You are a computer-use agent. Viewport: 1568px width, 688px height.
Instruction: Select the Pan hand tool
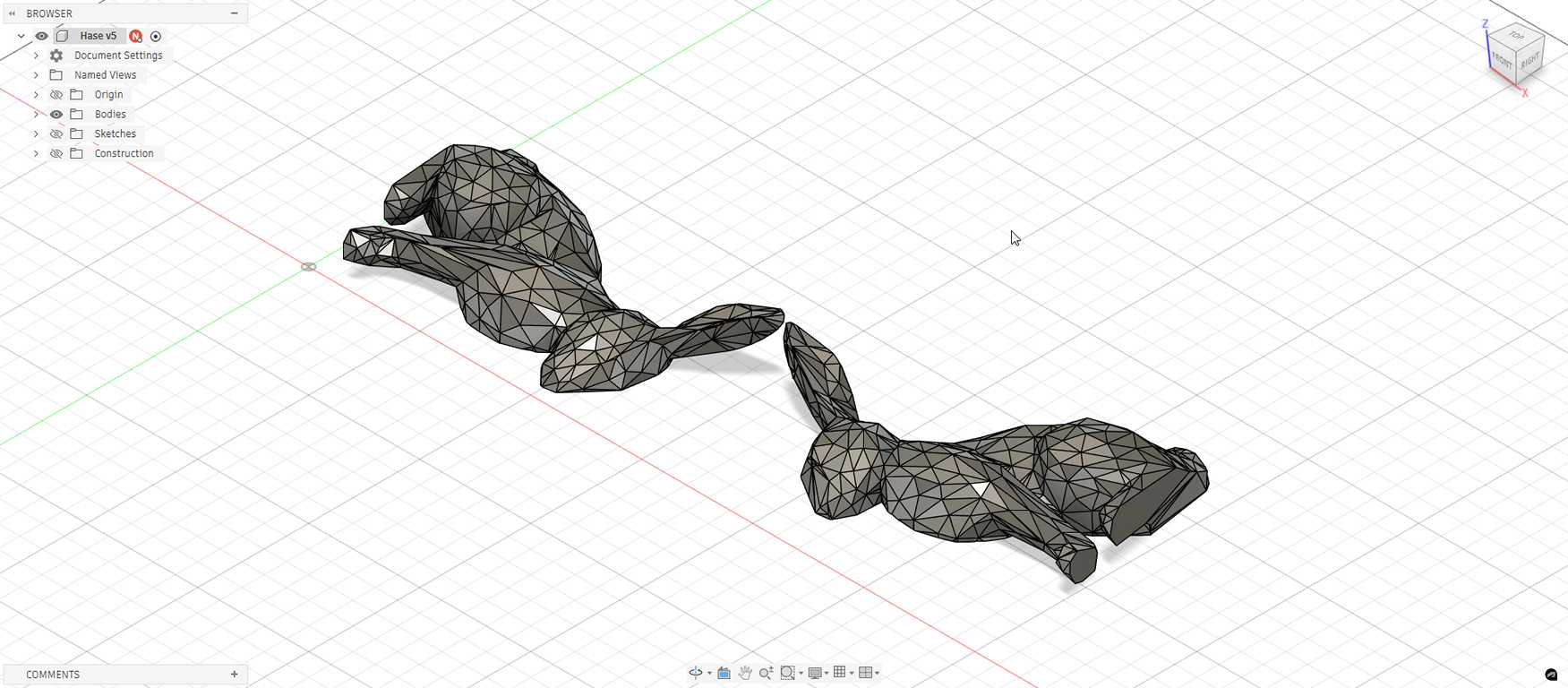[x=745, y=673]
